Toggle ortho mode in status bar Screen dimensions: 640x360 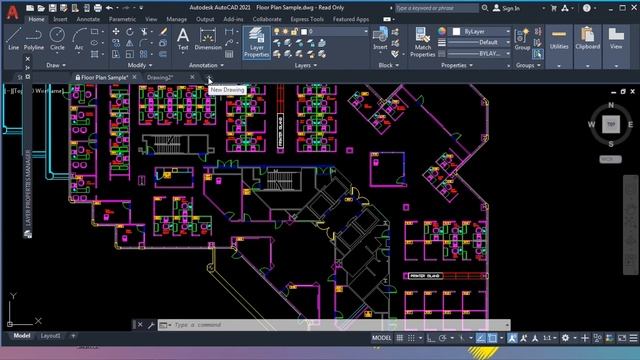pyautogui.click(x=431, y=338)
